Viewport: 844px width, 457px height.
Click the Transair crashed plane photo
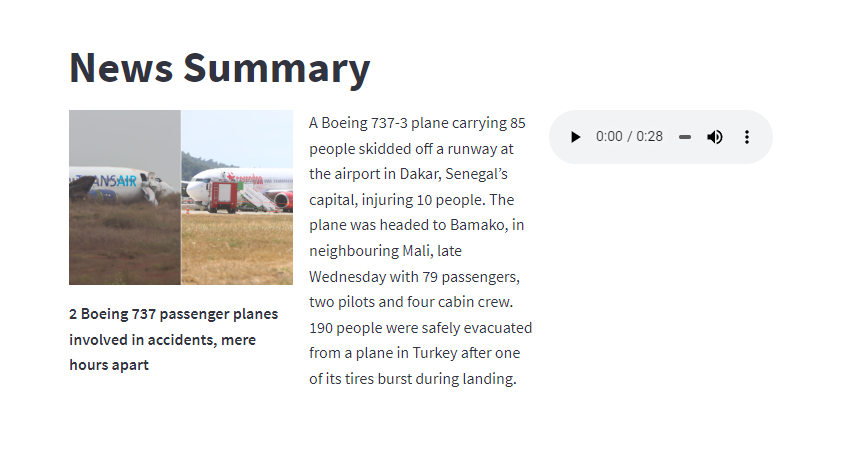[125, 197]
